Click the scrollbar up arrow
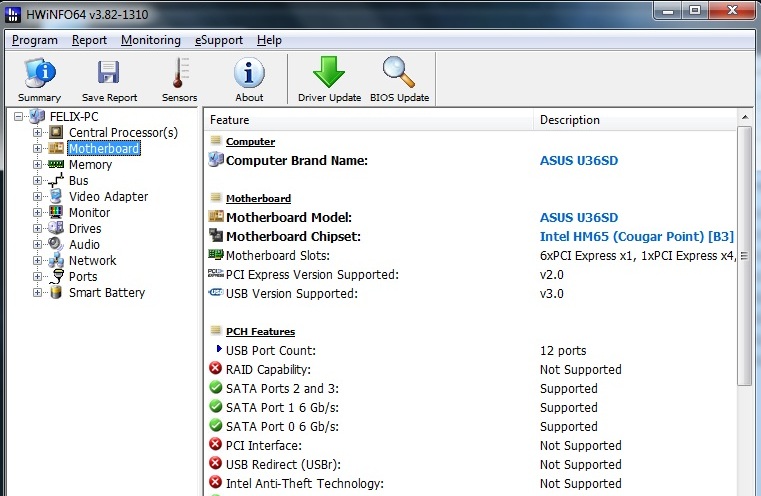The height and width of the screenshot is (496, 761). [x=744, y=117]
